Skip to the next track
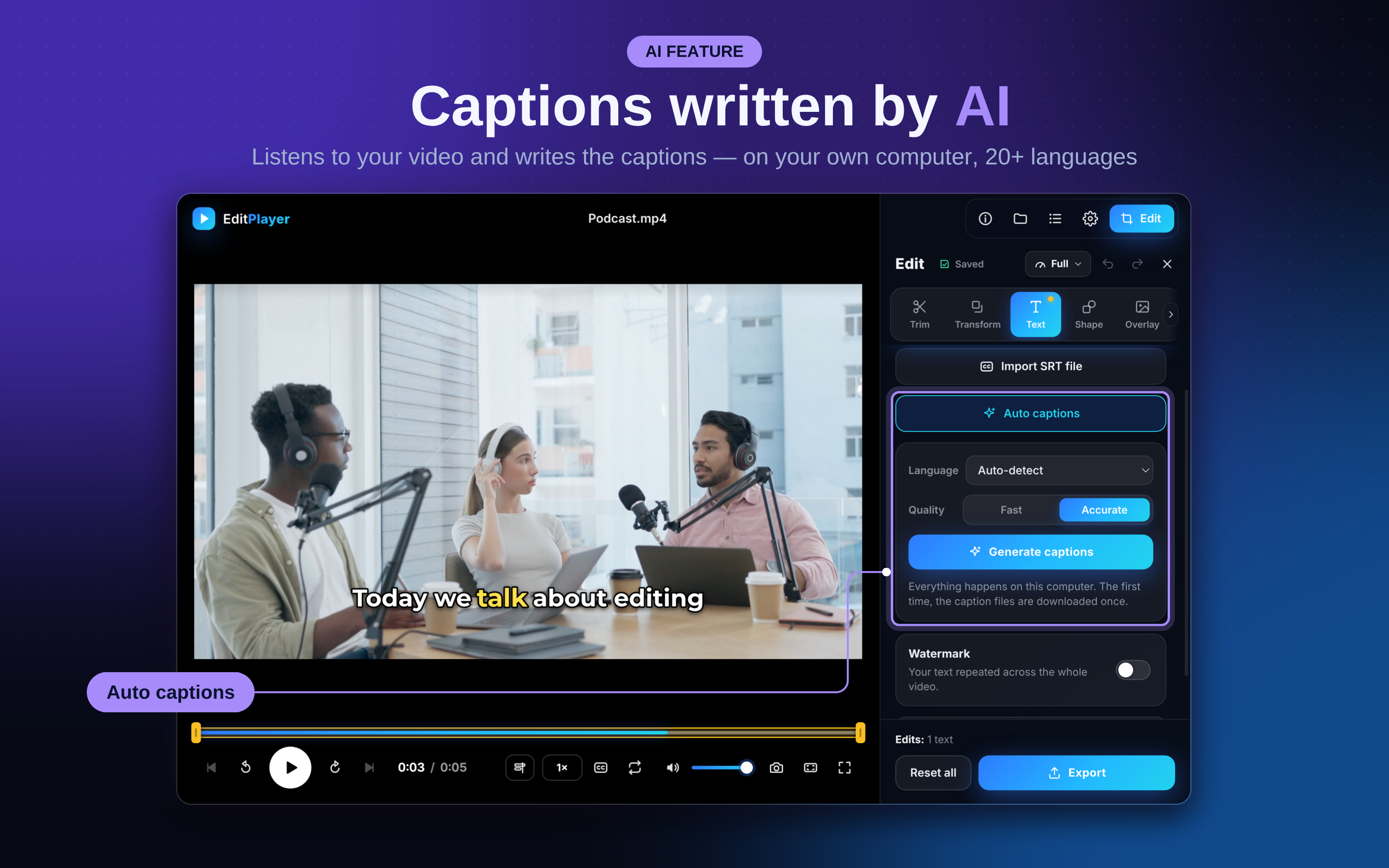Image resolution: width=1389 pixels, height=868 pixels. tap(369, 768)
